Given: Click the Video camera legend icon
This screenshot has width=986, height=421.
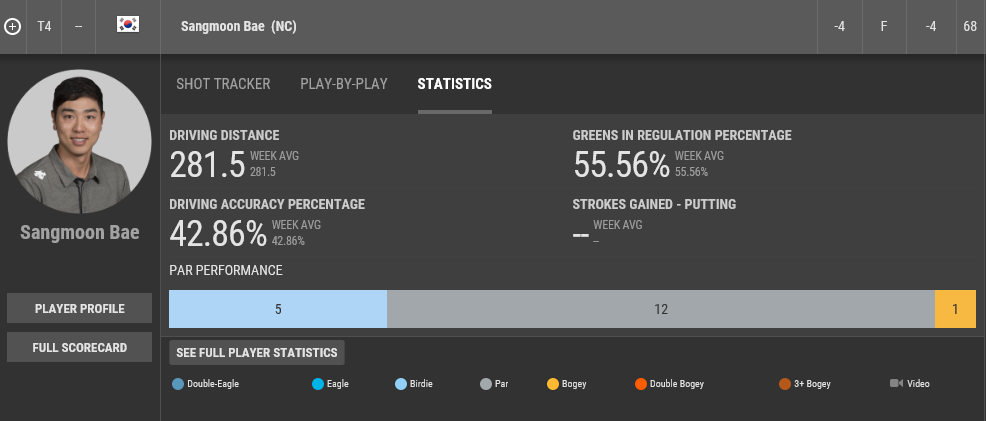Looking at the screenshot, I should coord(896,383).
